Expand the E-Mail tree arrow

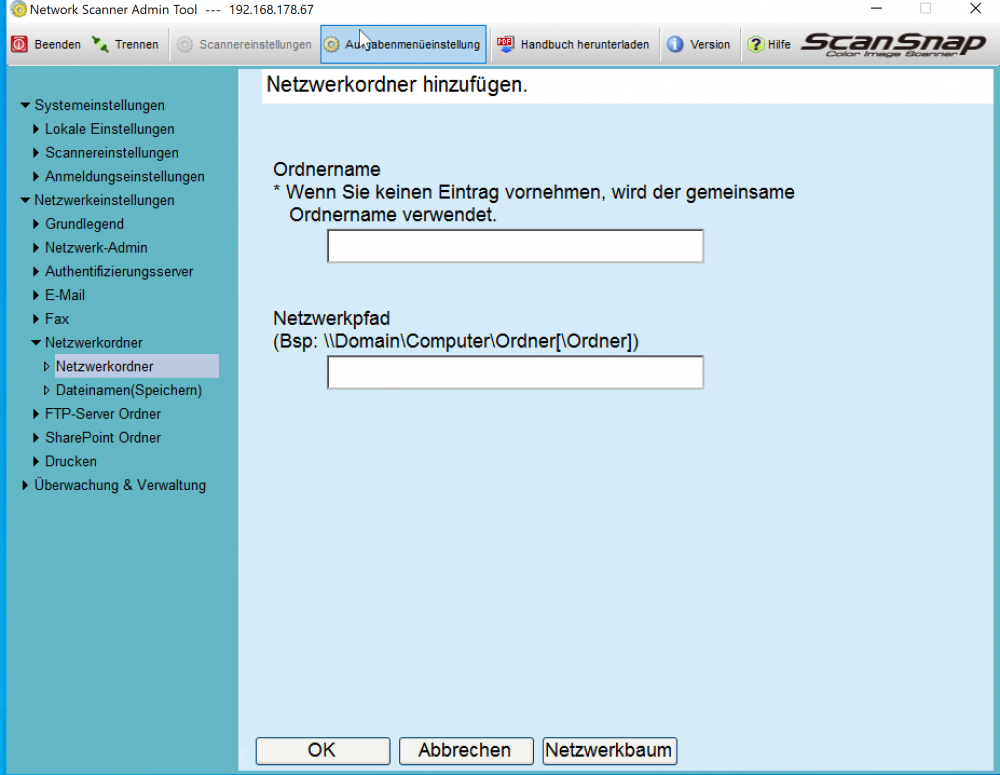[x=36, y=295]
